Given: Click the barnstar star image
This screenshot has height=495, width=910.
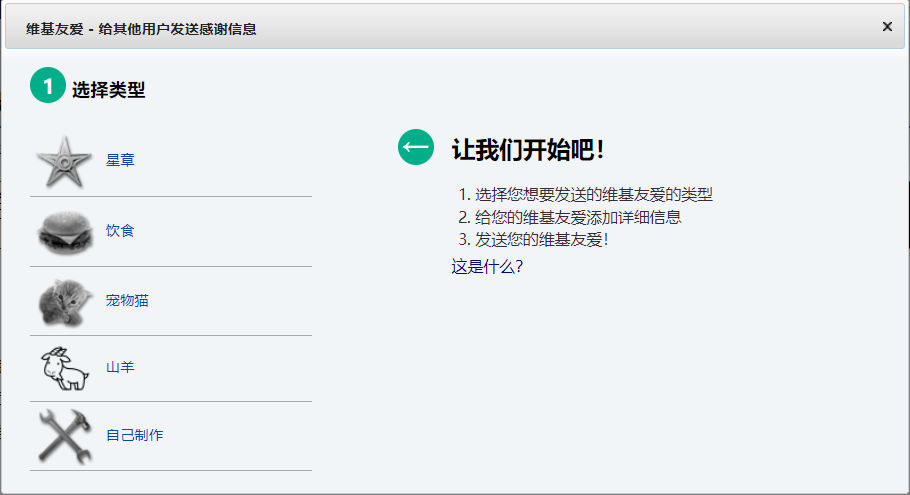Looking at the screenshot, I should (x=66, y=161).
